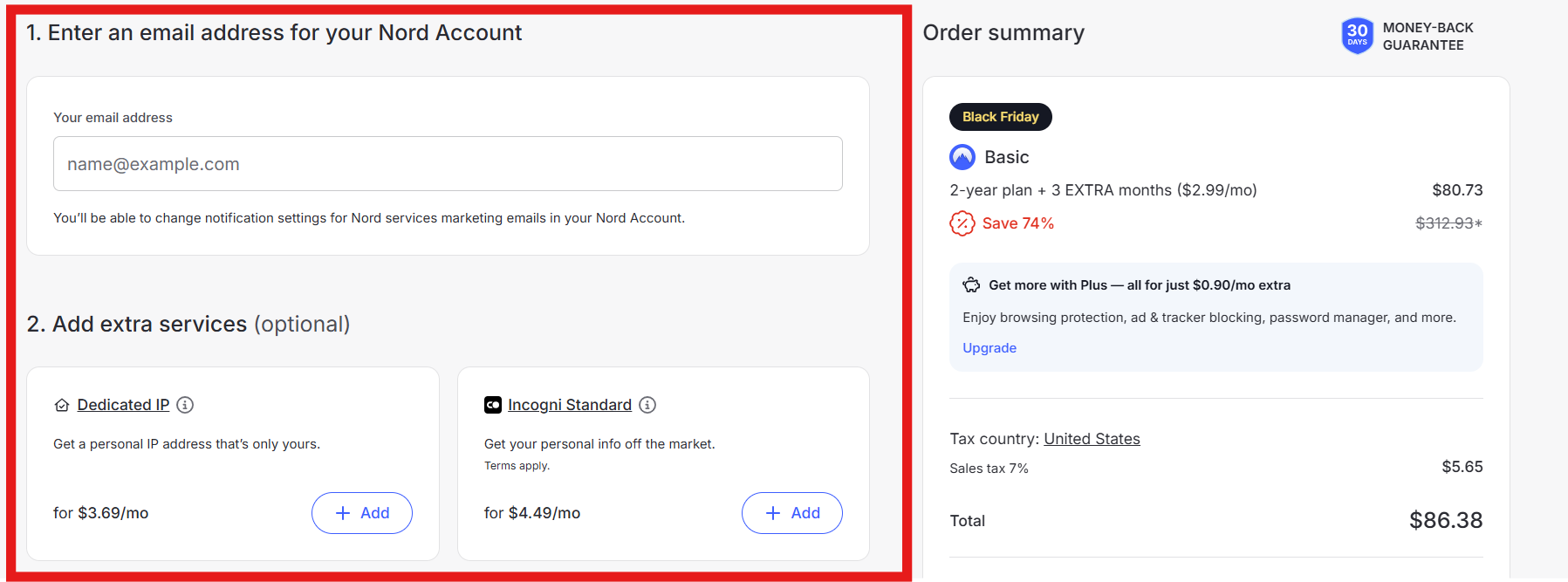Open the Incogni Standard link
Image resolution: width=1568 pixels, height=582 pixels.
coord(569,405)
